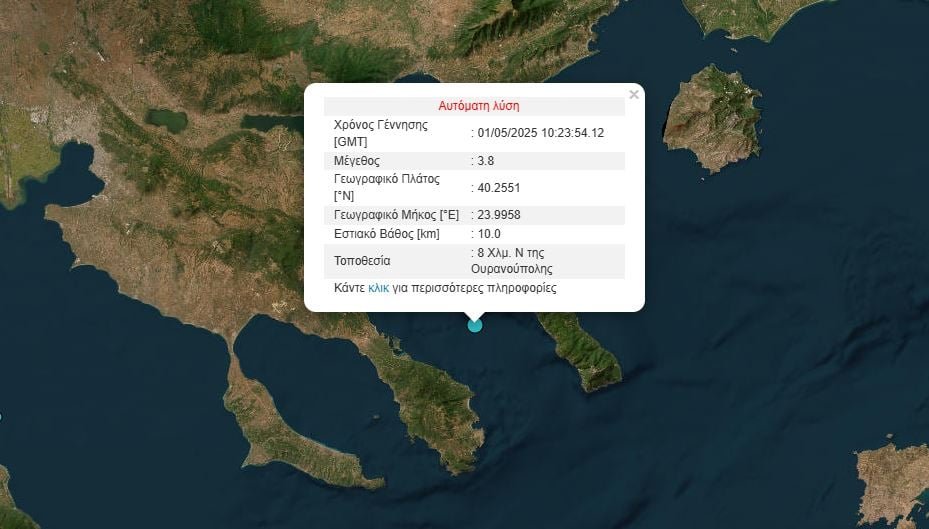Click the location text mentioning Ουρανούπολης
929x529 pixels.
click(x=513, y=261)
